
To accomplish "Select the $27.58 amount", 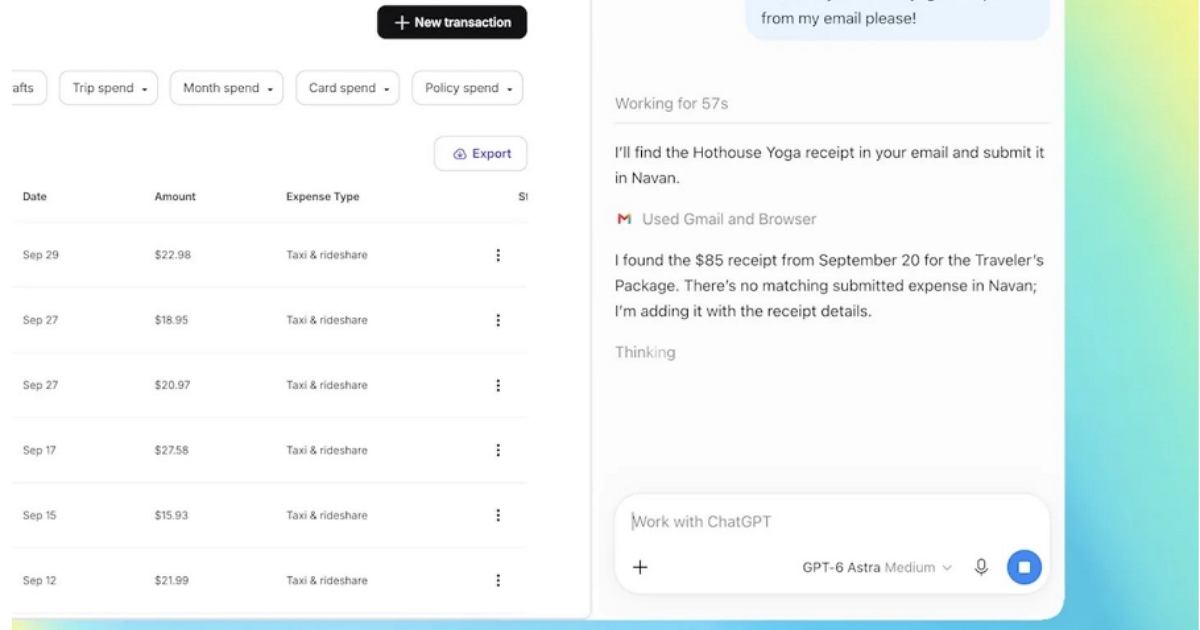I will [172, 450].
